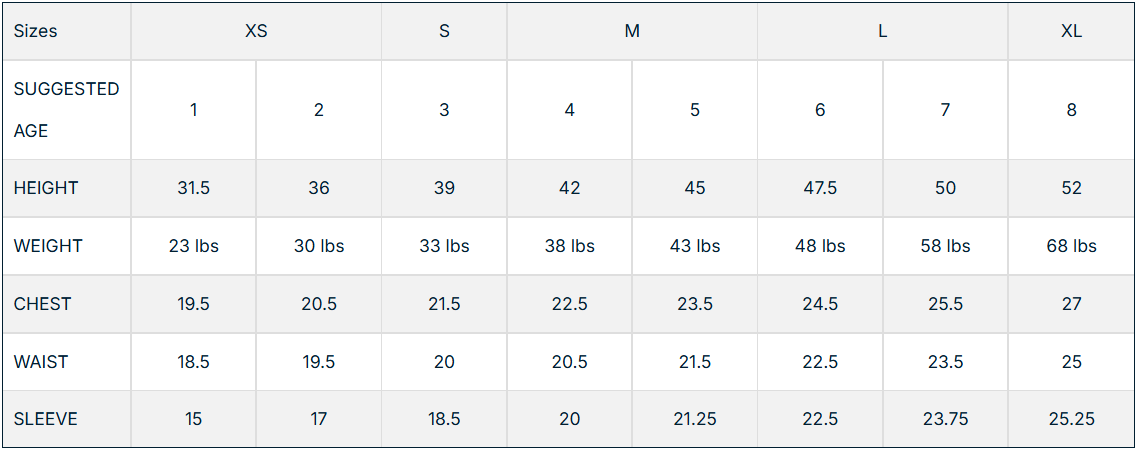Click the CHEST row label
Viewport: 1138px width, 450px height.
pyautogui.click(x=43, y=304)
